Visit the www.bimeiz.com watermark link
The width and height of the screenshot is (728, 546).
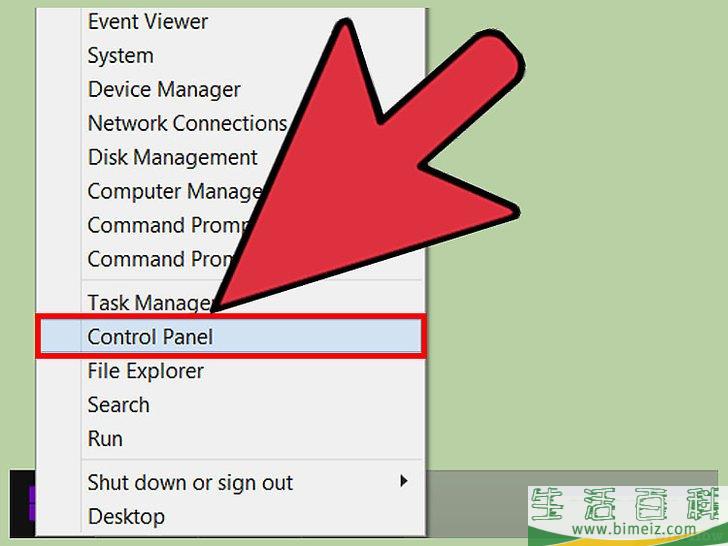(634, 528)
